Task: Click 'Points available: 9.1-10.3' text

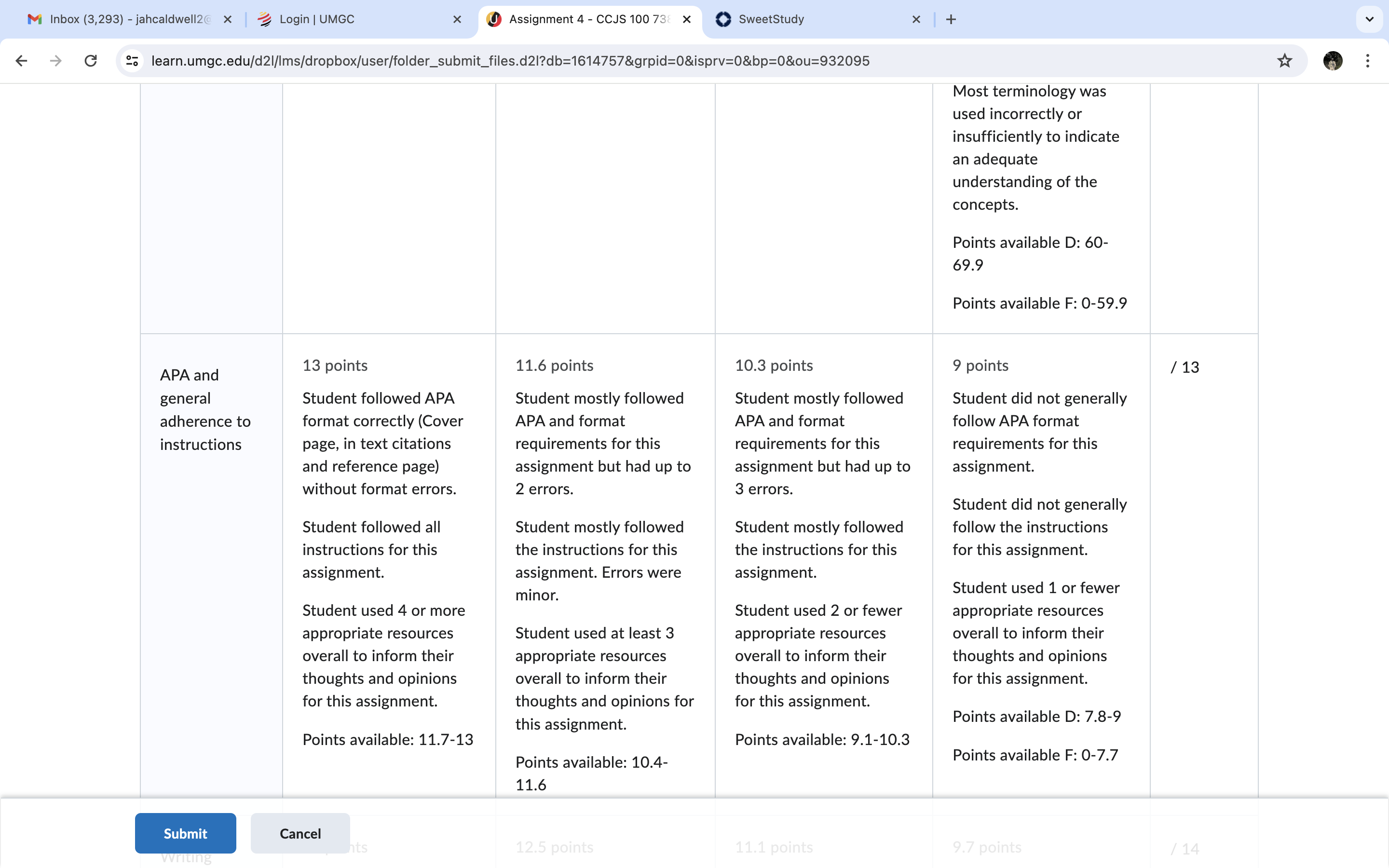Action: tap(822, 739)
